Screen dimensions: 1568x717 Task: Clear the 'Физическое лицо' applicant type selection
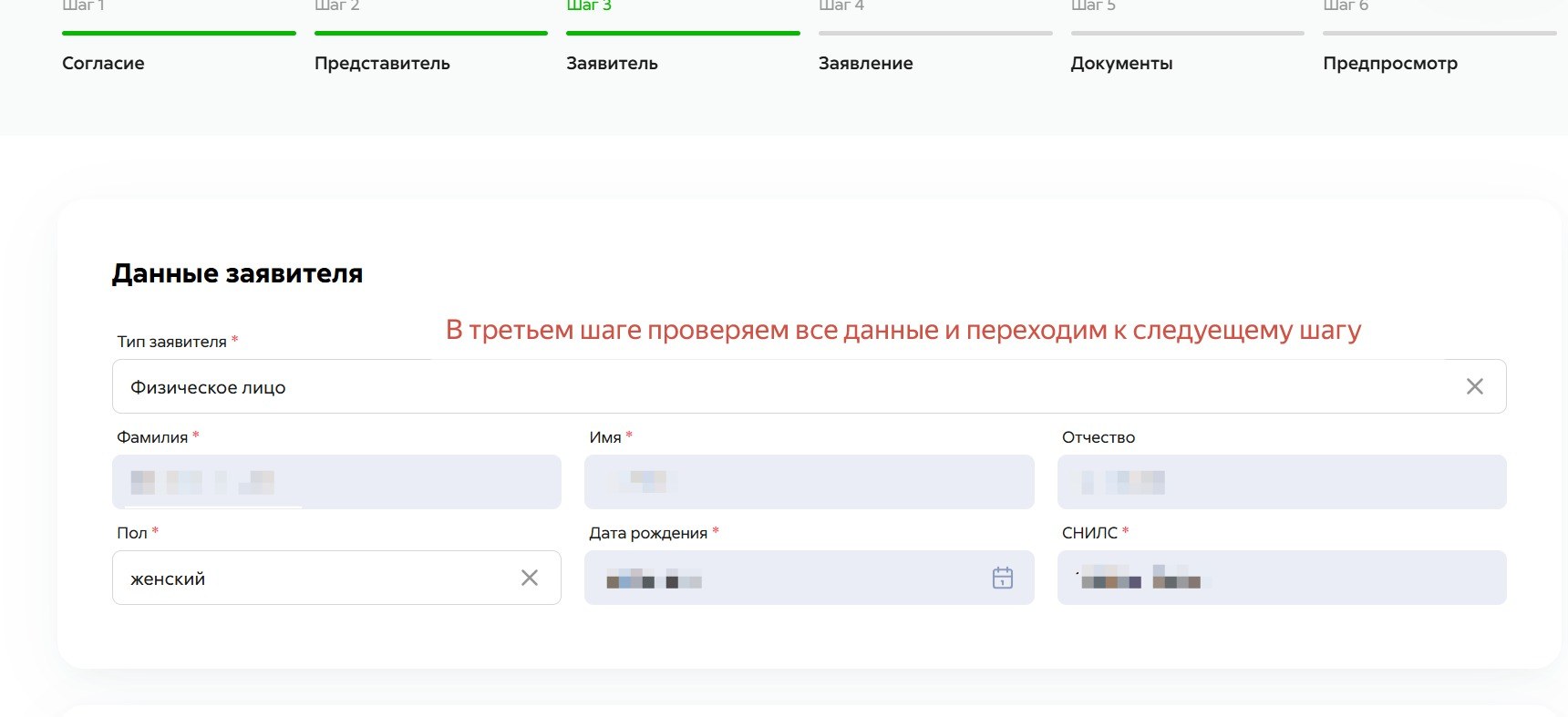[1474, 386]
